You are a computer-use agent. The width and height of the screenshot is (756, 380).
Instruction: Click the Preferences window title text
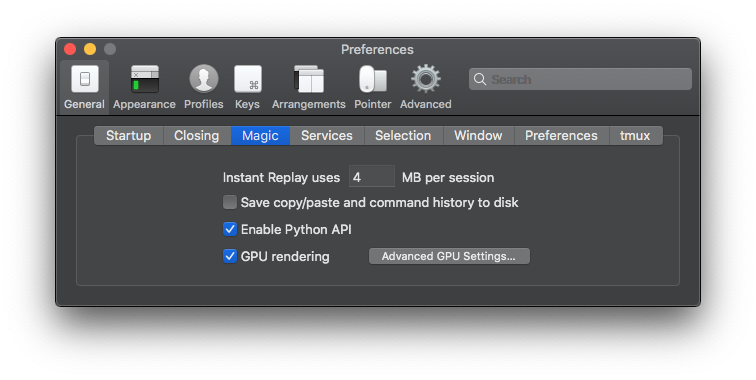point(377,49)
